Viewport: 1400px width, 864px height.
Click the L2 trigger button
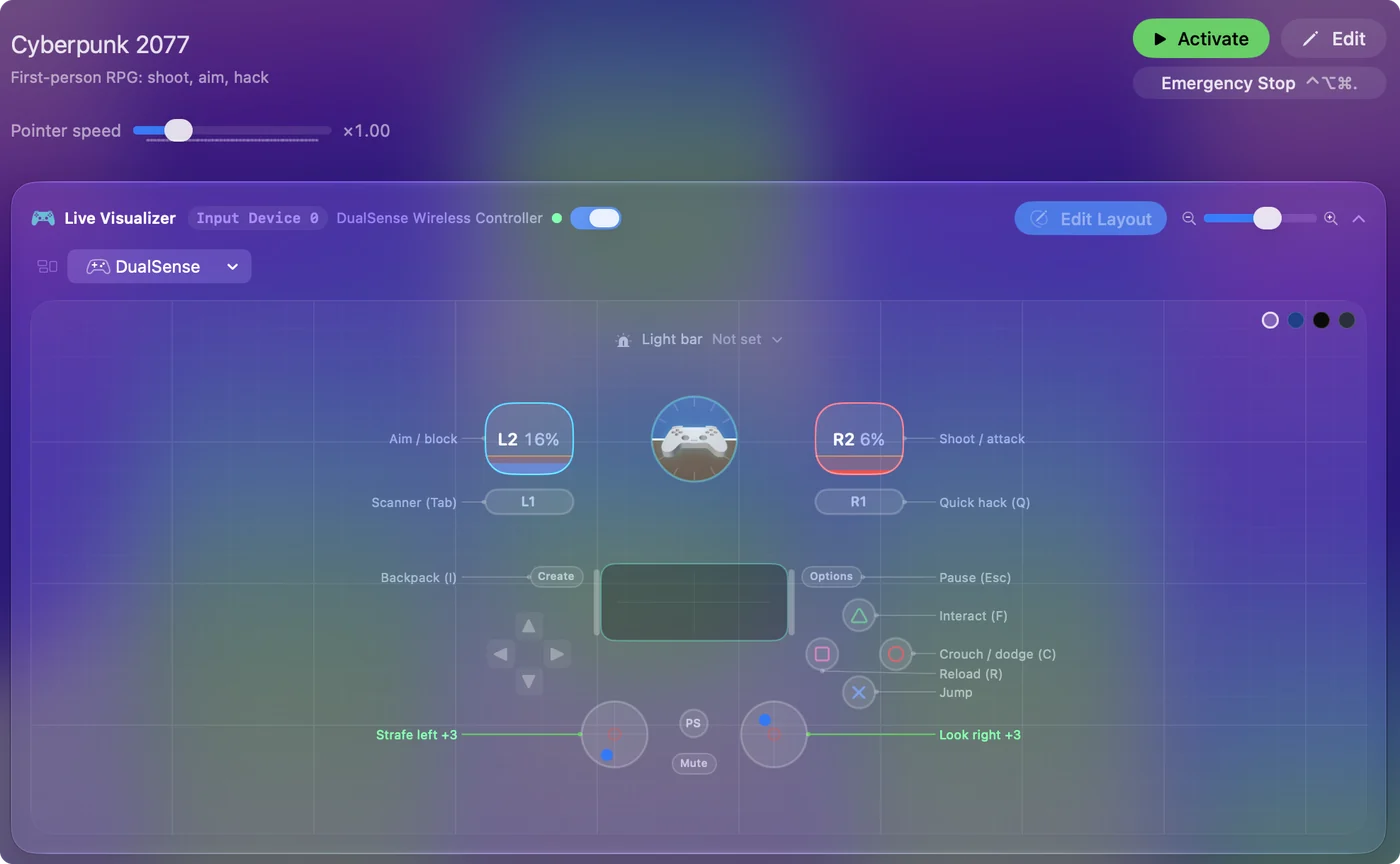529,438
